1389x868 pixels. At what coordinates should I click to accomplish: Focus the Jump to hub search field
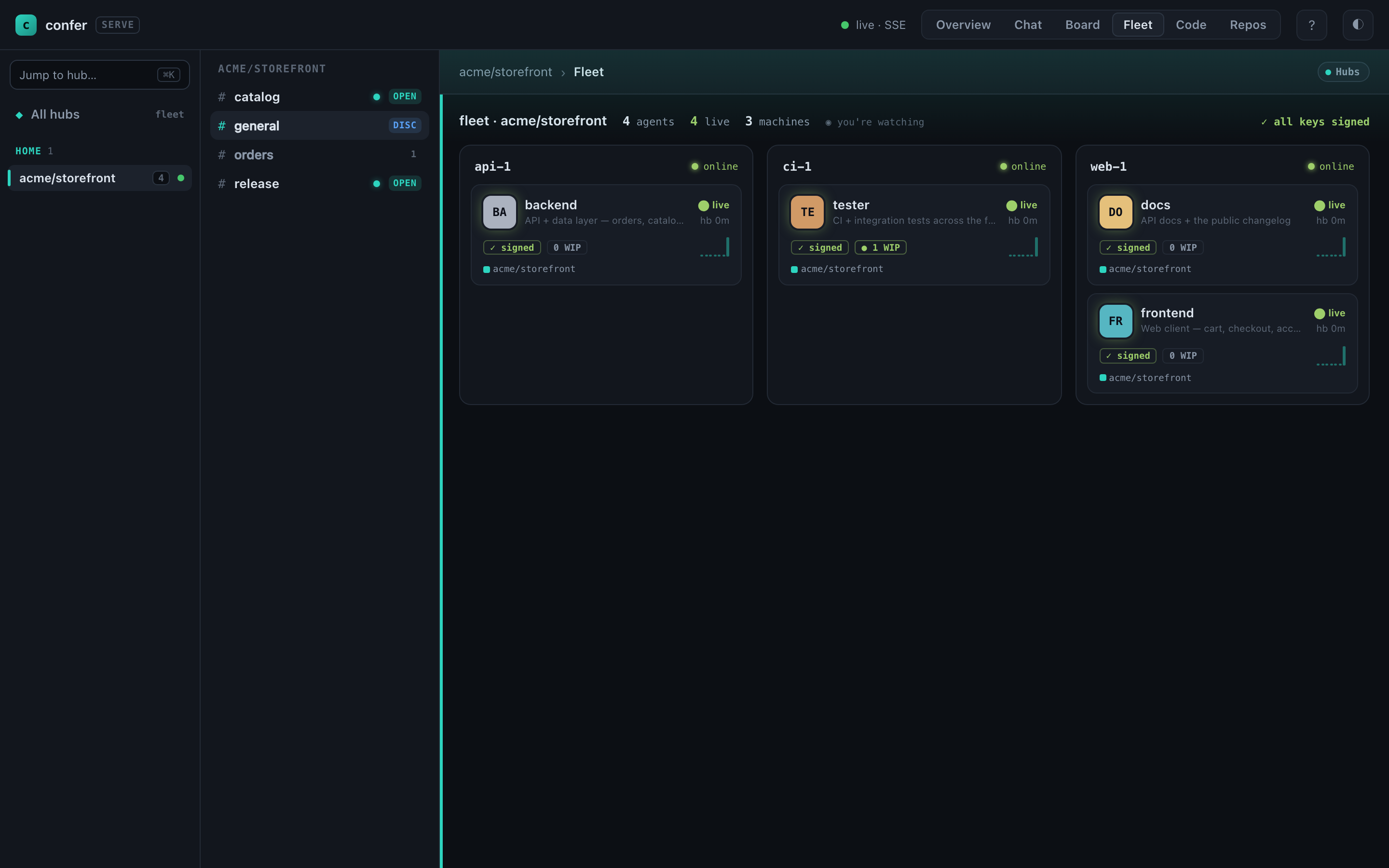click(100, 75)
